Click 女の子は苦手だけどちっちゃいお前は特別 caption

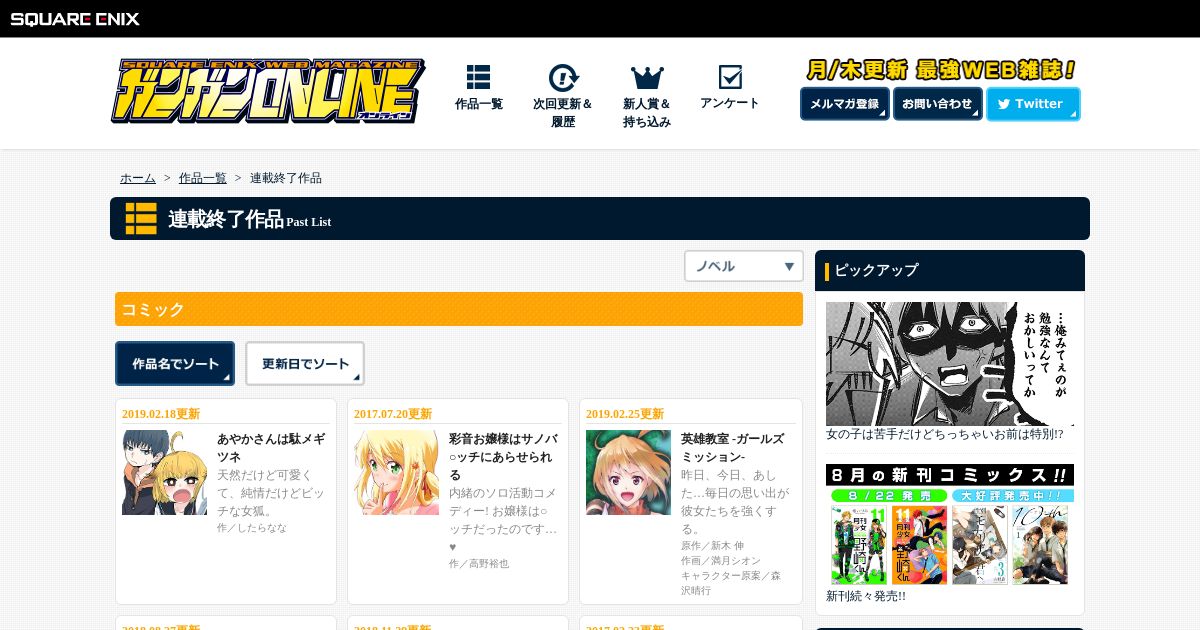click(x=945, y=435)
